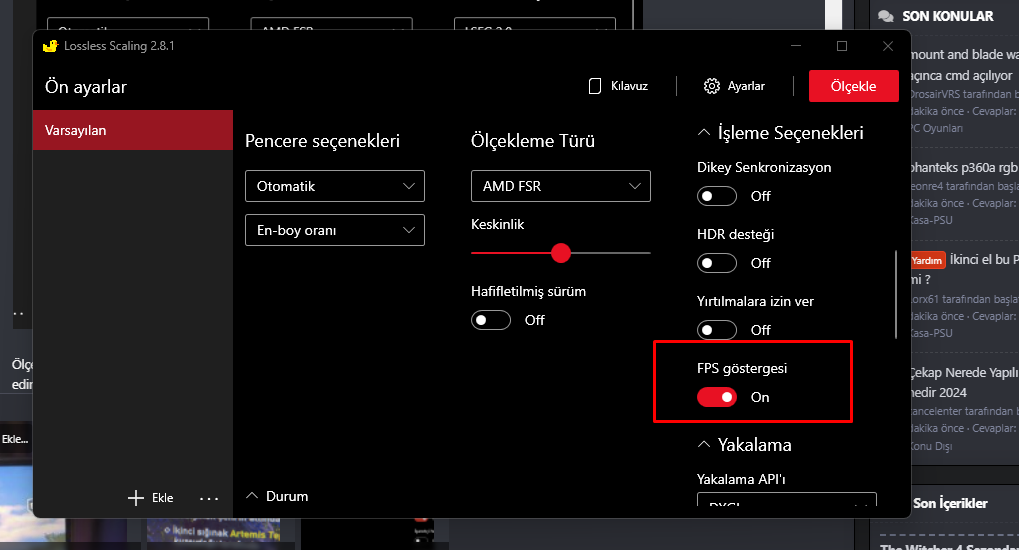The width and height of the screenshot is (1019, 550).
Task: Click the Yardım tag in forum
Action: (927, 260)
